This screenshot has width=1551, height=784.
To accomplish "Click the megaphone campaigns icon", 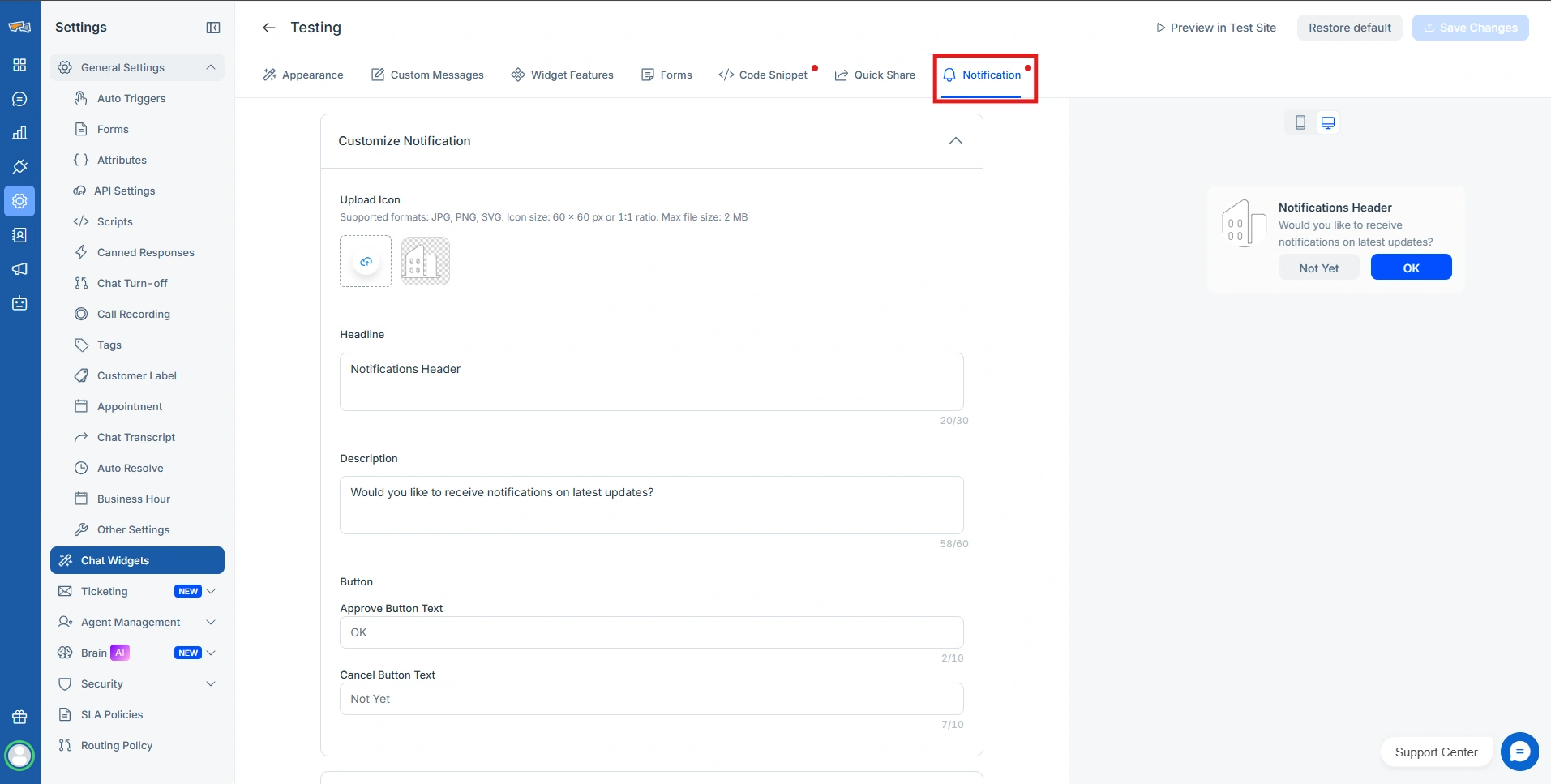I will (x=19, y=269).
